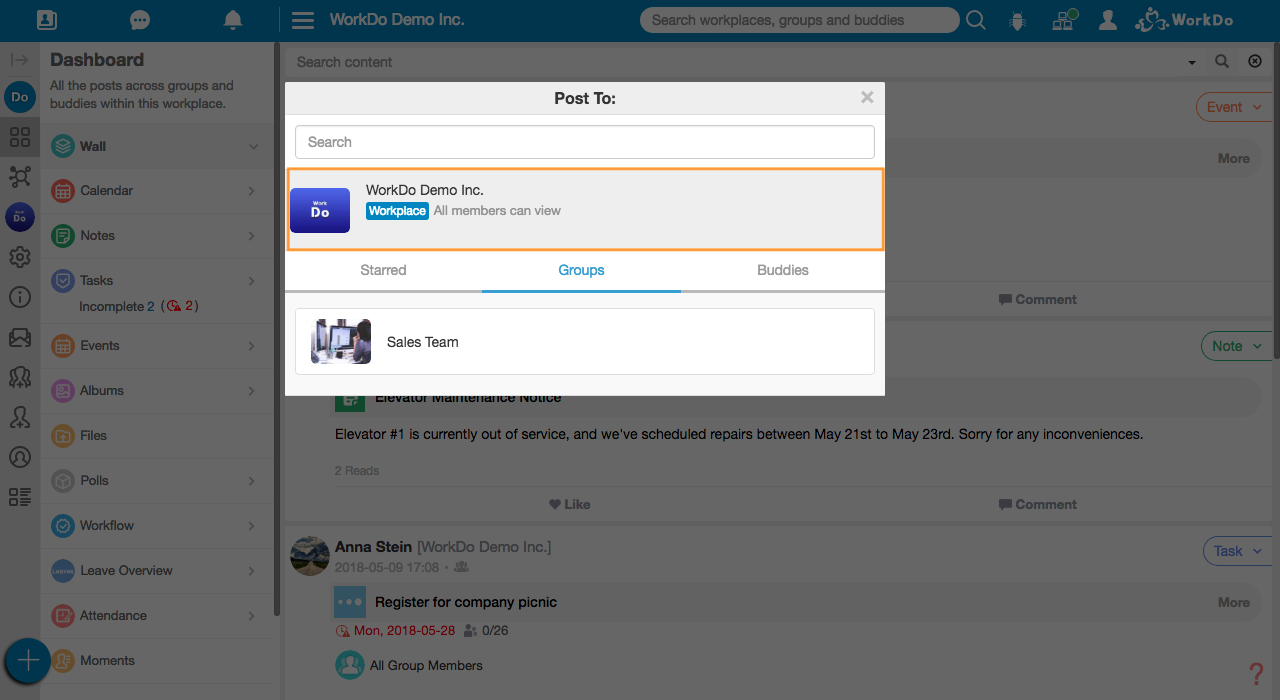Click Like on the elevator notice post
Viewport: 1280px width, 700px height.
(570, 505)
